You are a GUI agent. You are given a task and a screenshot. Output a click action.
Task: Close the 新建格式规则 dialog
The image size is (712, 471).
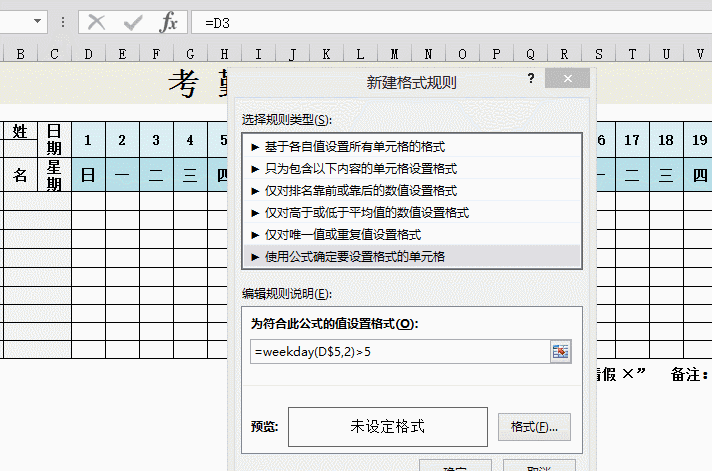(568, 79)
